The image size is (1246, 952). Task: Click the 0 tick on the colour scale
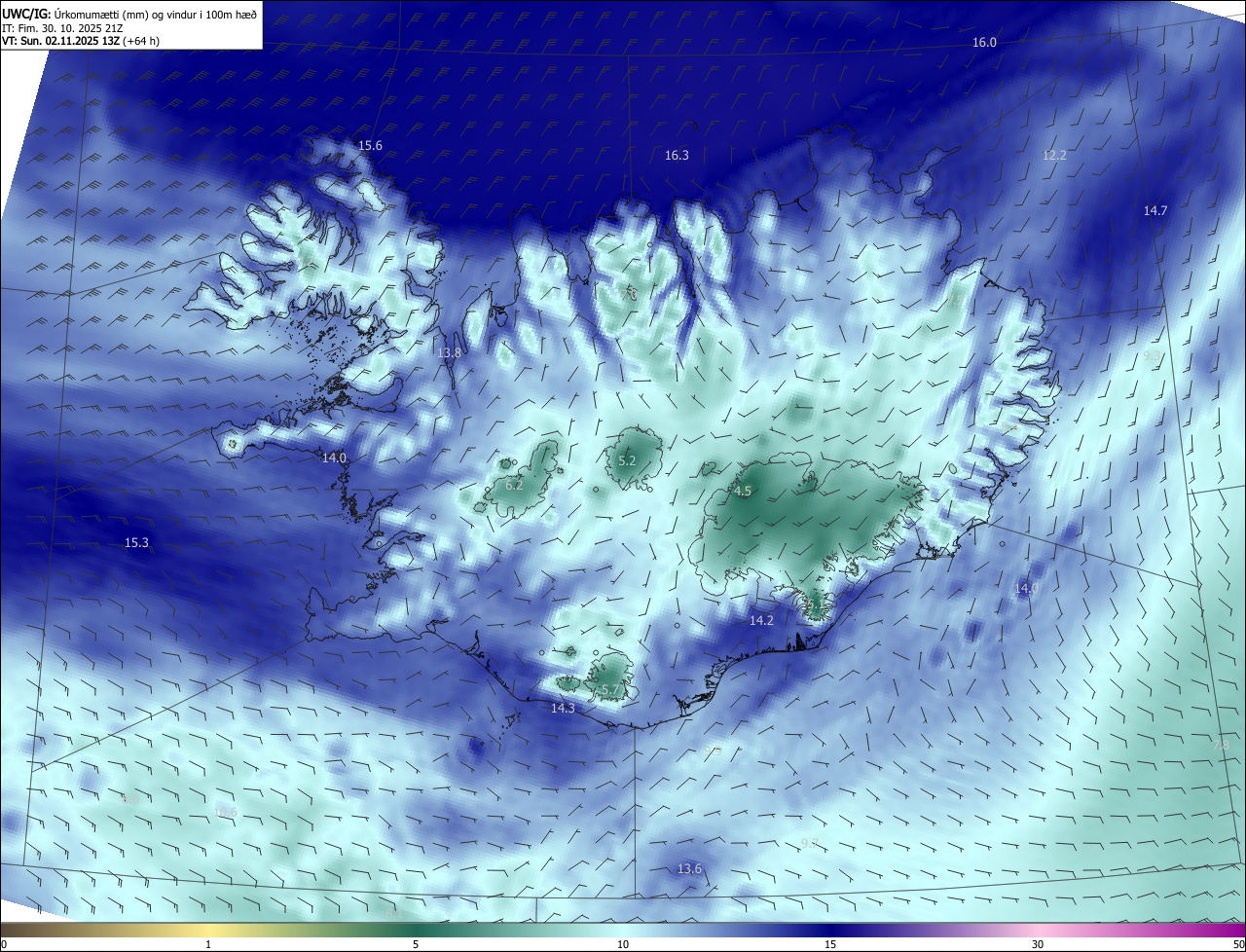[x=3, y=944]
